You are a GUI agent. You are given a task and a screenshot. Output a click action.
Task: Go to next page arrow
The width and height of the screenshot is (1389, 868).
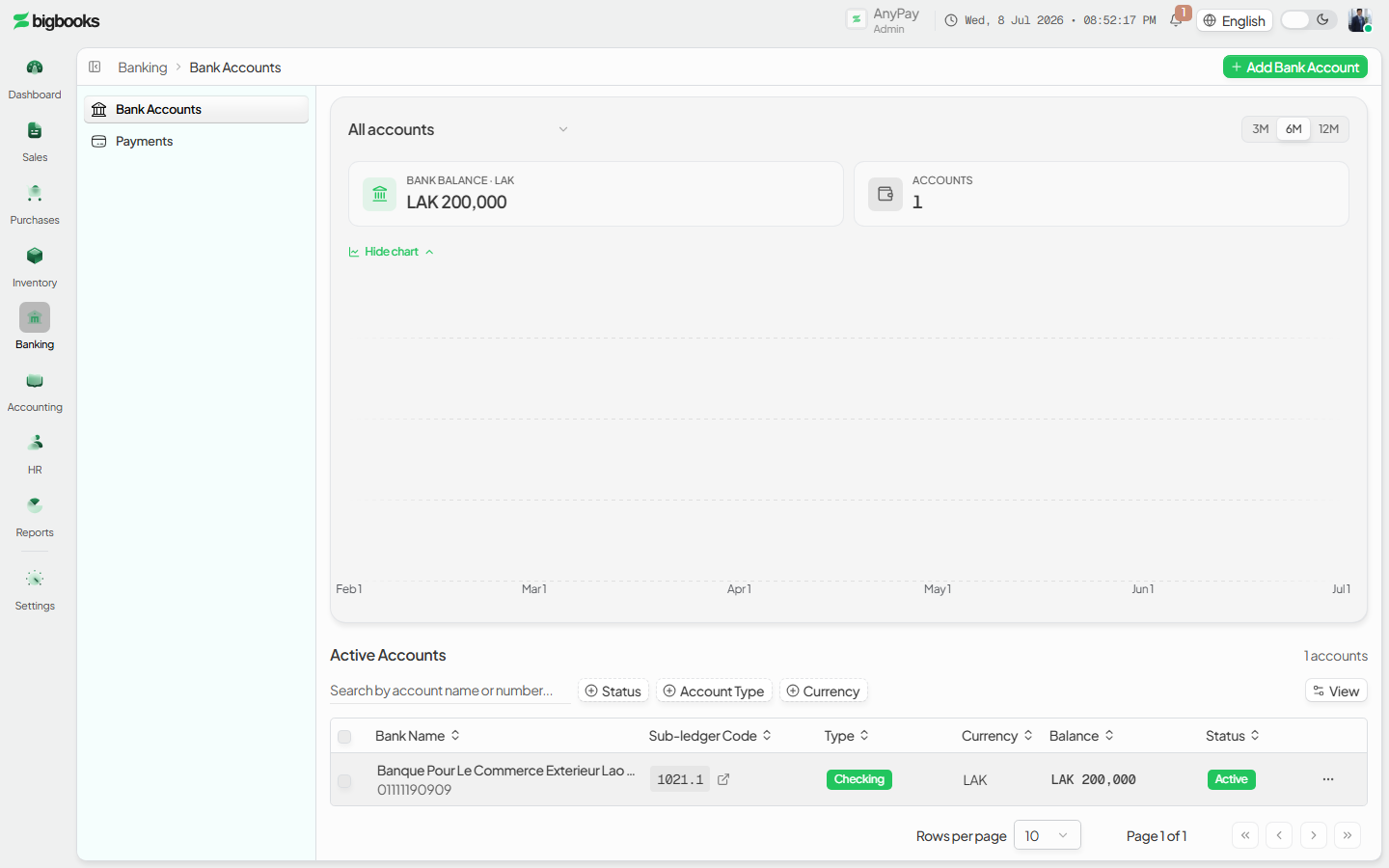[1314, 835]
